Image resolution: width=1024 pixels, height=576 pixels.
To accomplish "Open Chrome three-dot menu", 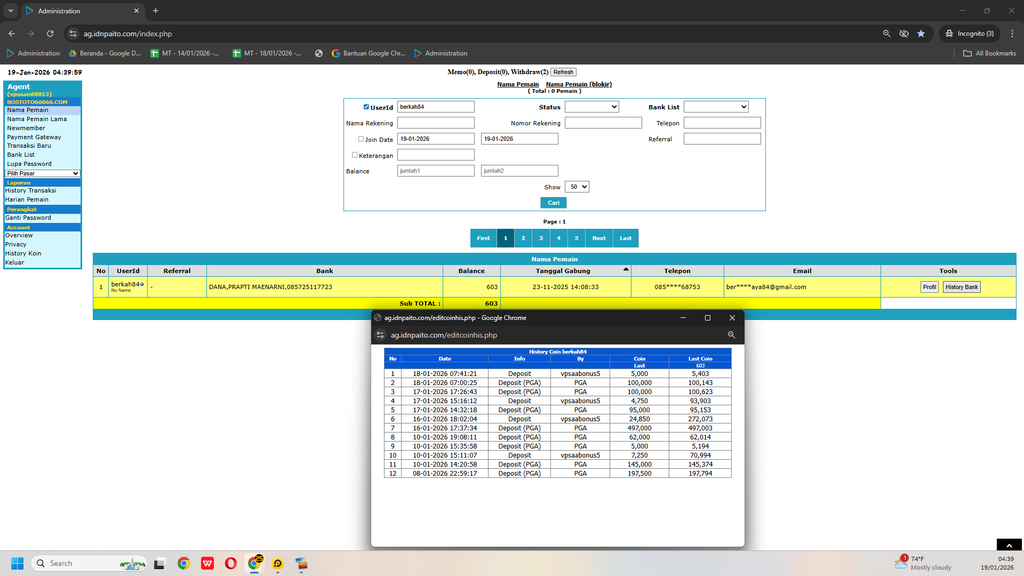I will click(1012, 33).
